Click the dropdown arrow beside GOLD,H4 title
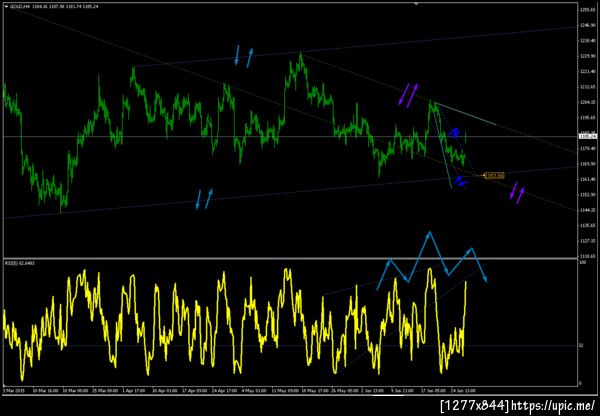 [x=6, y=7]
